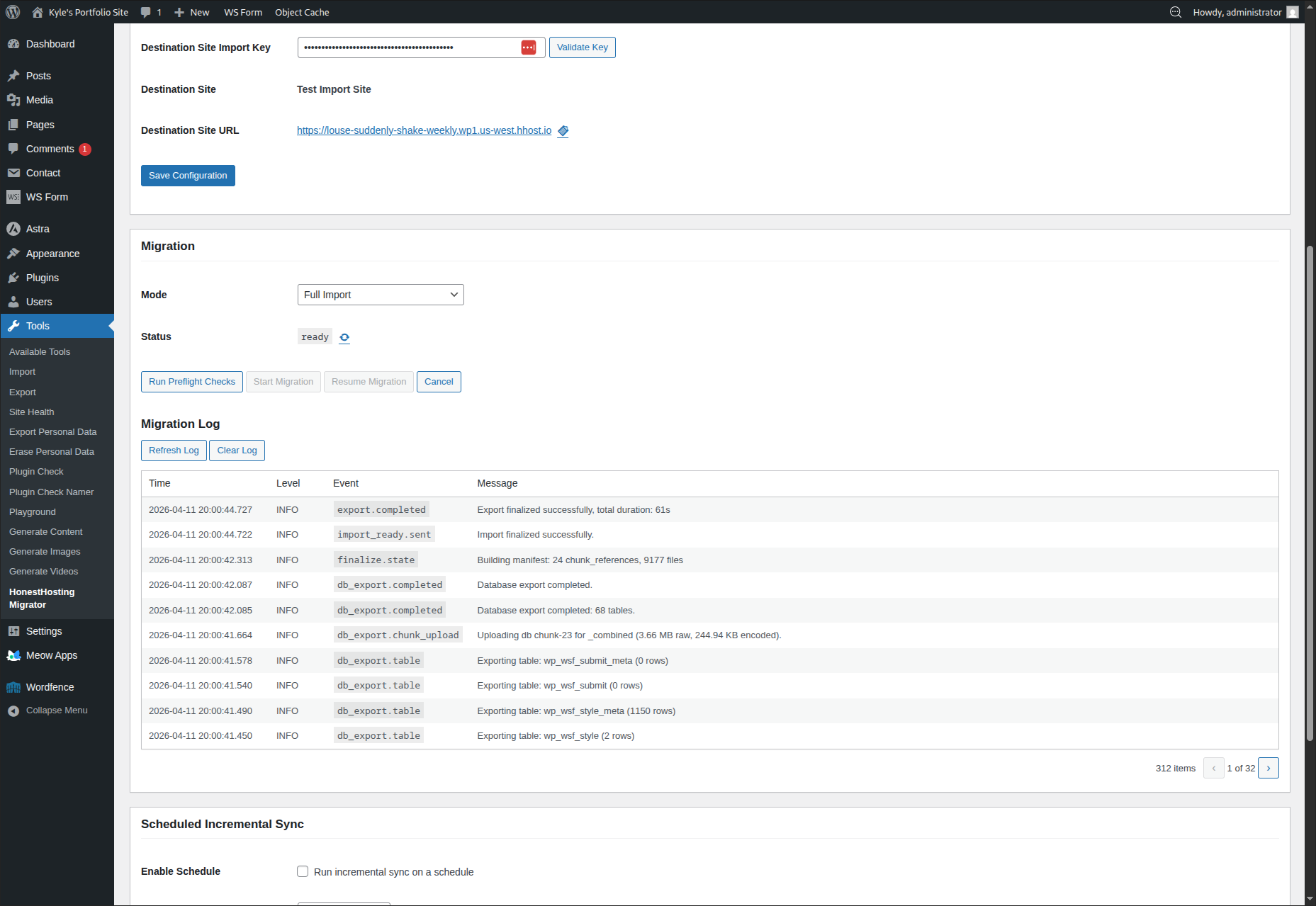Open the Meow Apps sidebar menu

tap(50, 655)
